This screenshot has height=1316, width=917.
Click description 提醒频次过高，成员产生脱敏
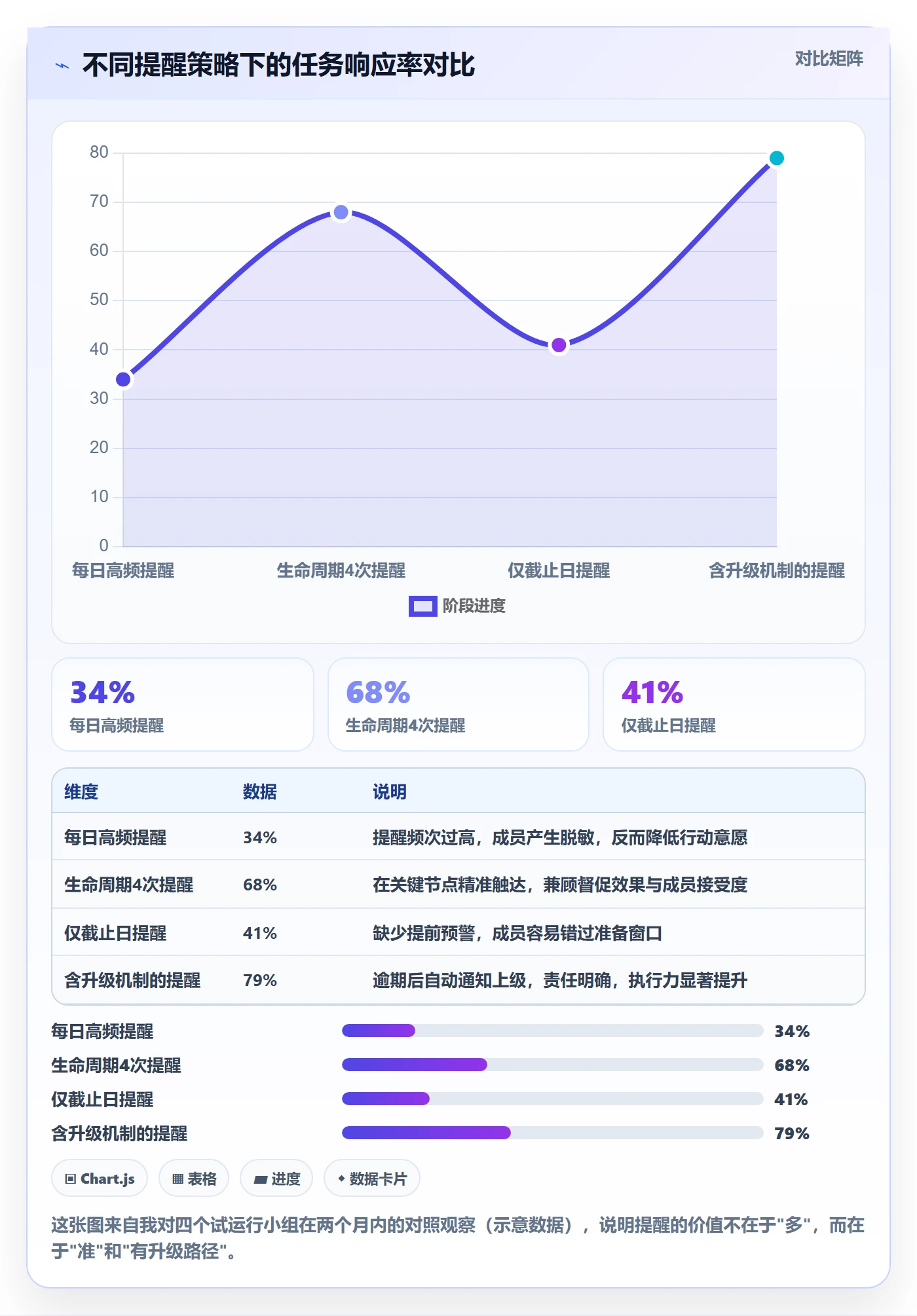click(x=560, y=837)
